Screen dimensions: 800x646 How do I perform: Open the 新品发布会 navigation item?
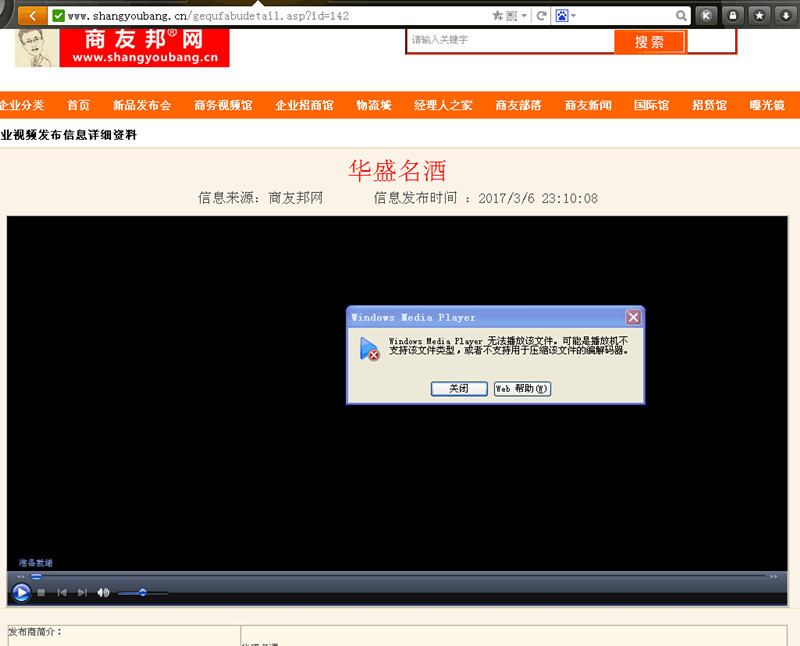pos(142,105)
